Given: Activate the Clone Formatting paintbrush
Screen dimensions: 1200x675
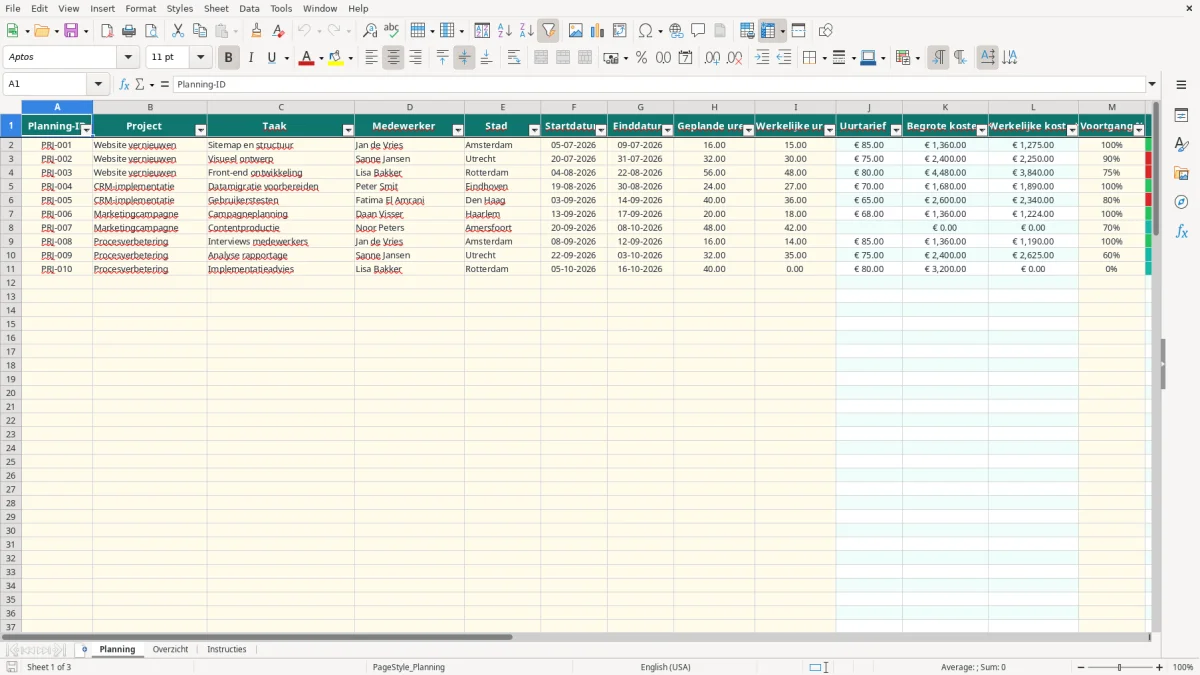Looking at the screenshot, I should coord(256,31).
